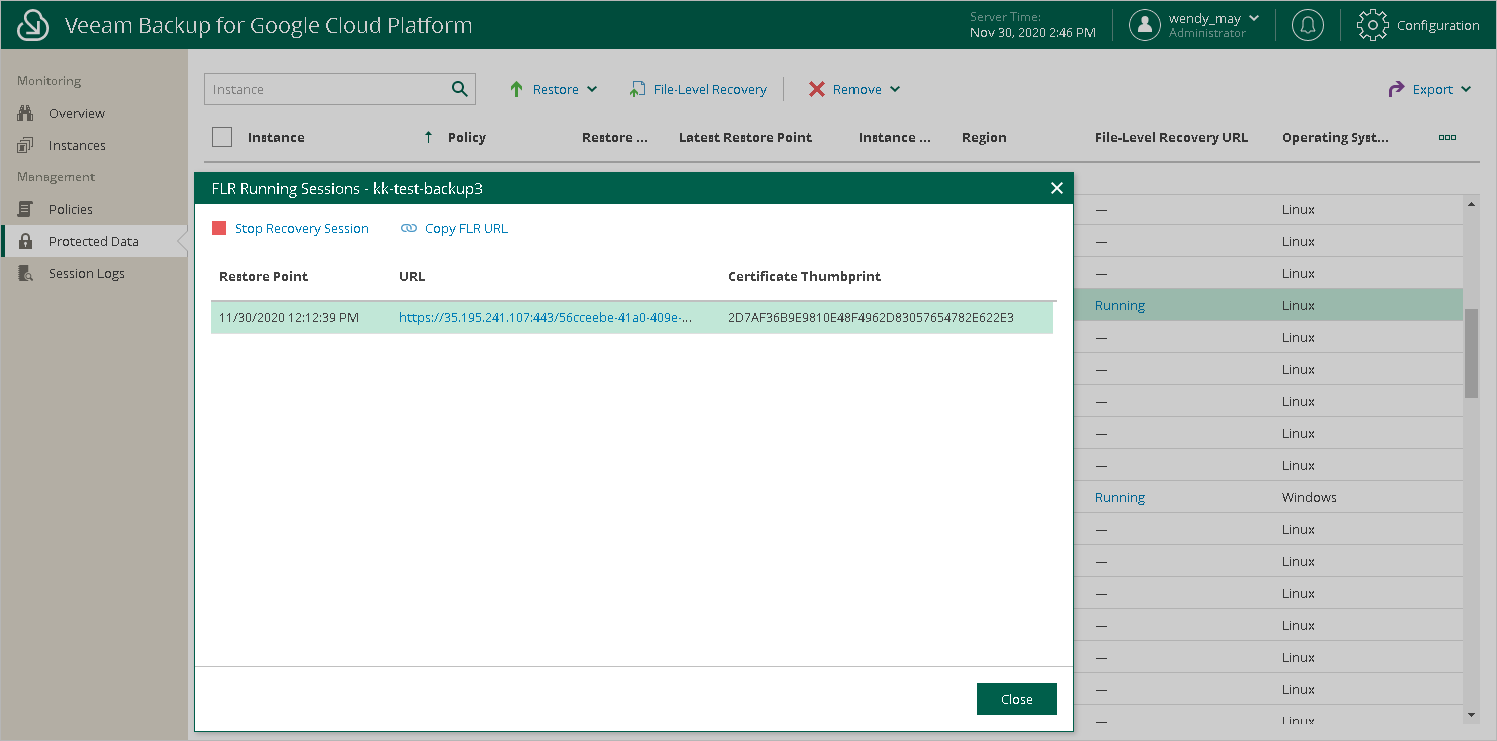Expand the Restore dropdown arrow
This screenshot has width=1497, height=741.
coord(592,89)
